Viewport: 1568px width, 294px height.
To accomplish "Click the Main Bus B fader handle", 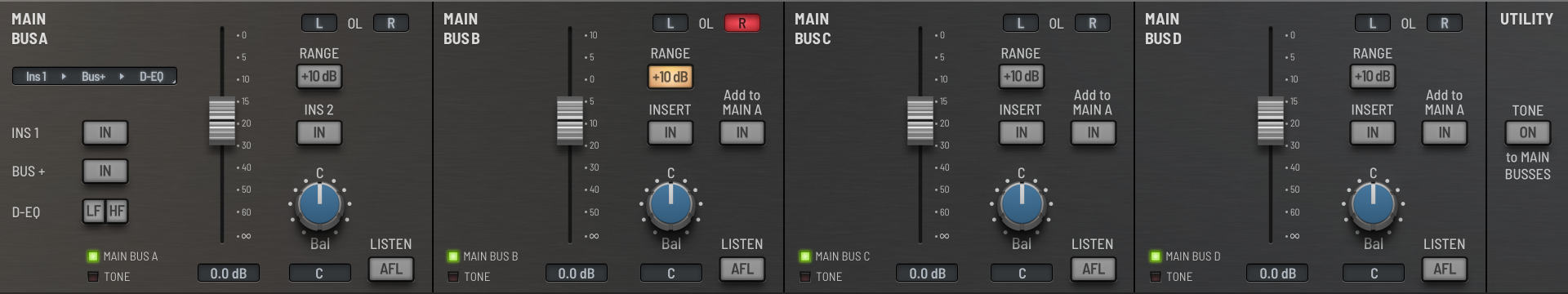I will [x=570, y=121].
